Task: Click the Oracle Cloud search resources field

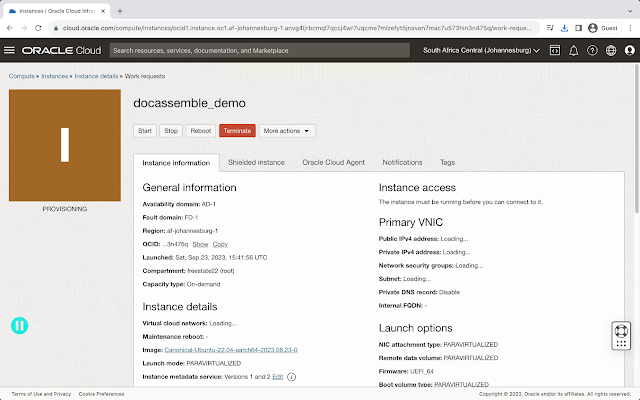Action: click(x=260, y=50)
